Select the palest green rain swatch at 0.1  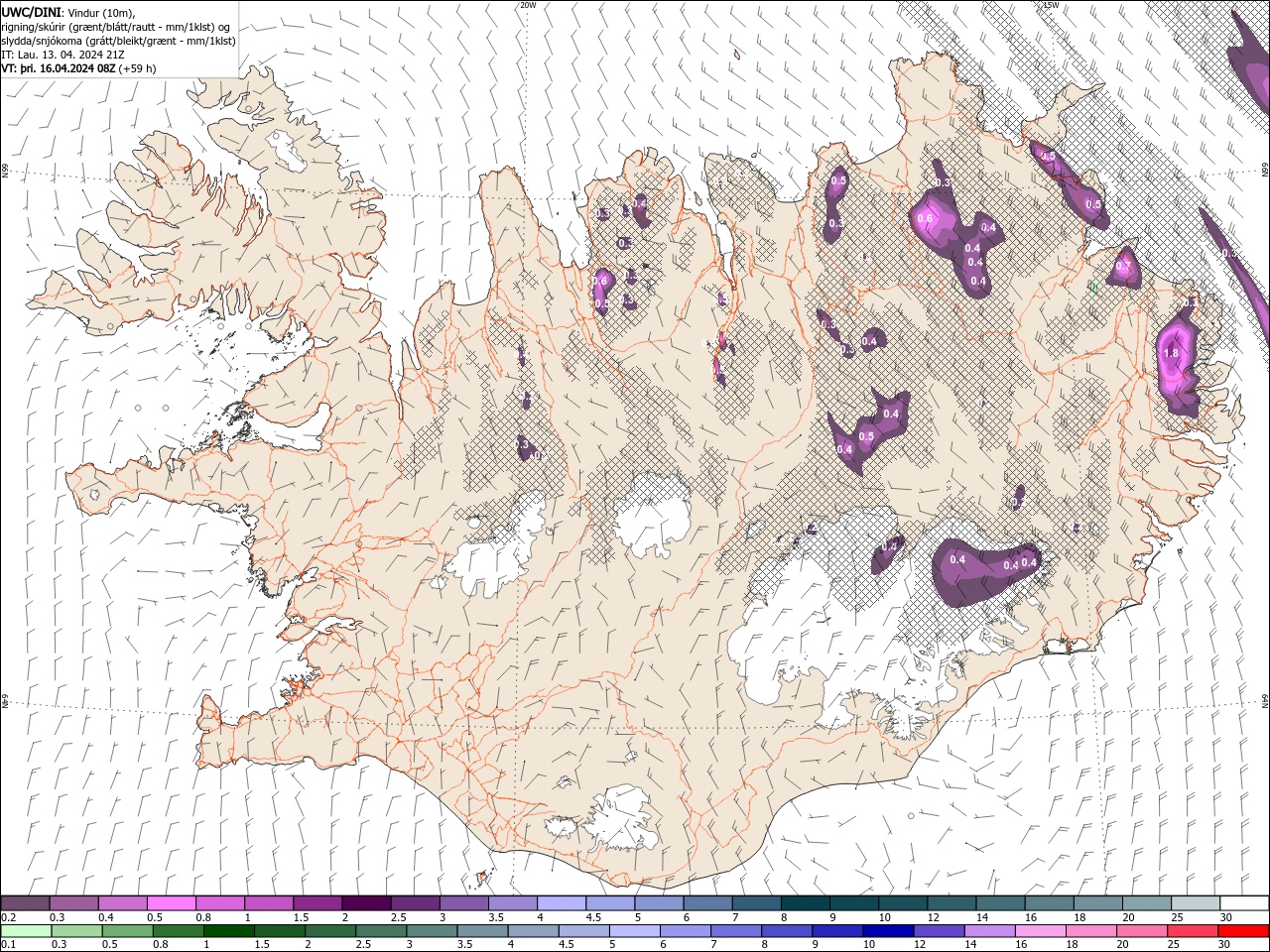(x=26, y=931)
